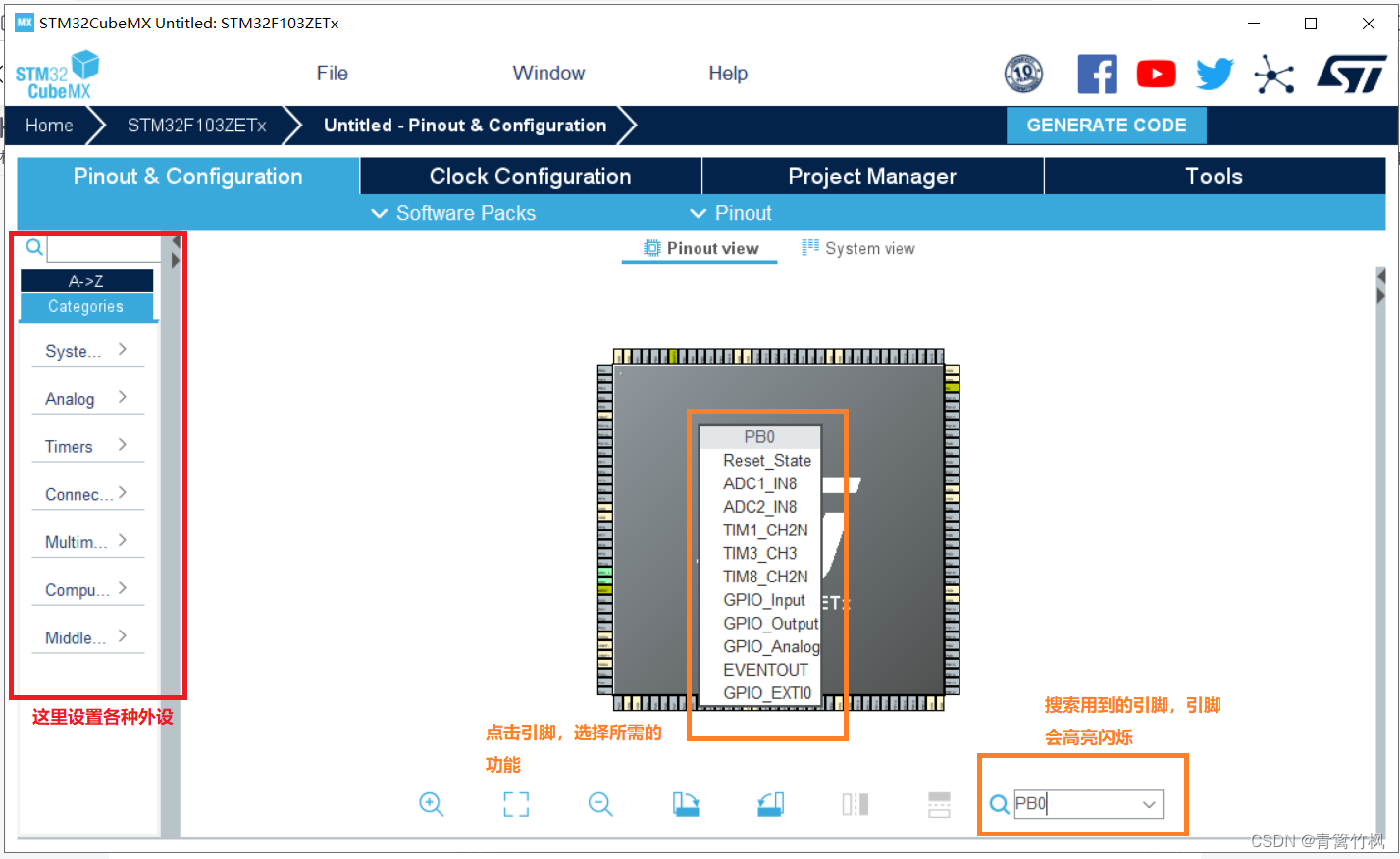Expand the Analog category
The image size is (1400, 859).
[x=87, y=398]
